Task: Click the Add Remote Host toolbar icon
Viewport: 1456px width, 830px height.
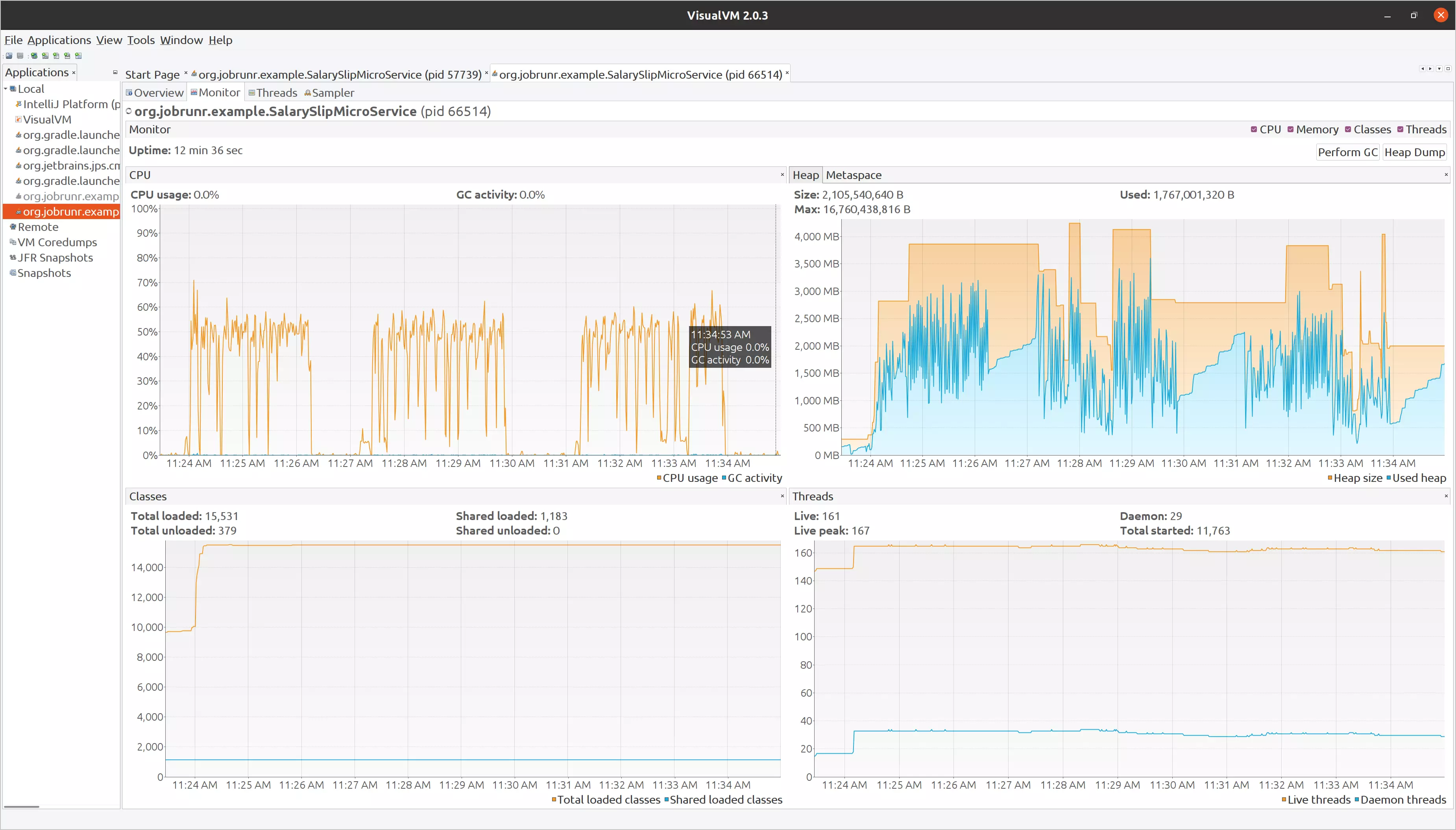Action: [x=34, y=56]
